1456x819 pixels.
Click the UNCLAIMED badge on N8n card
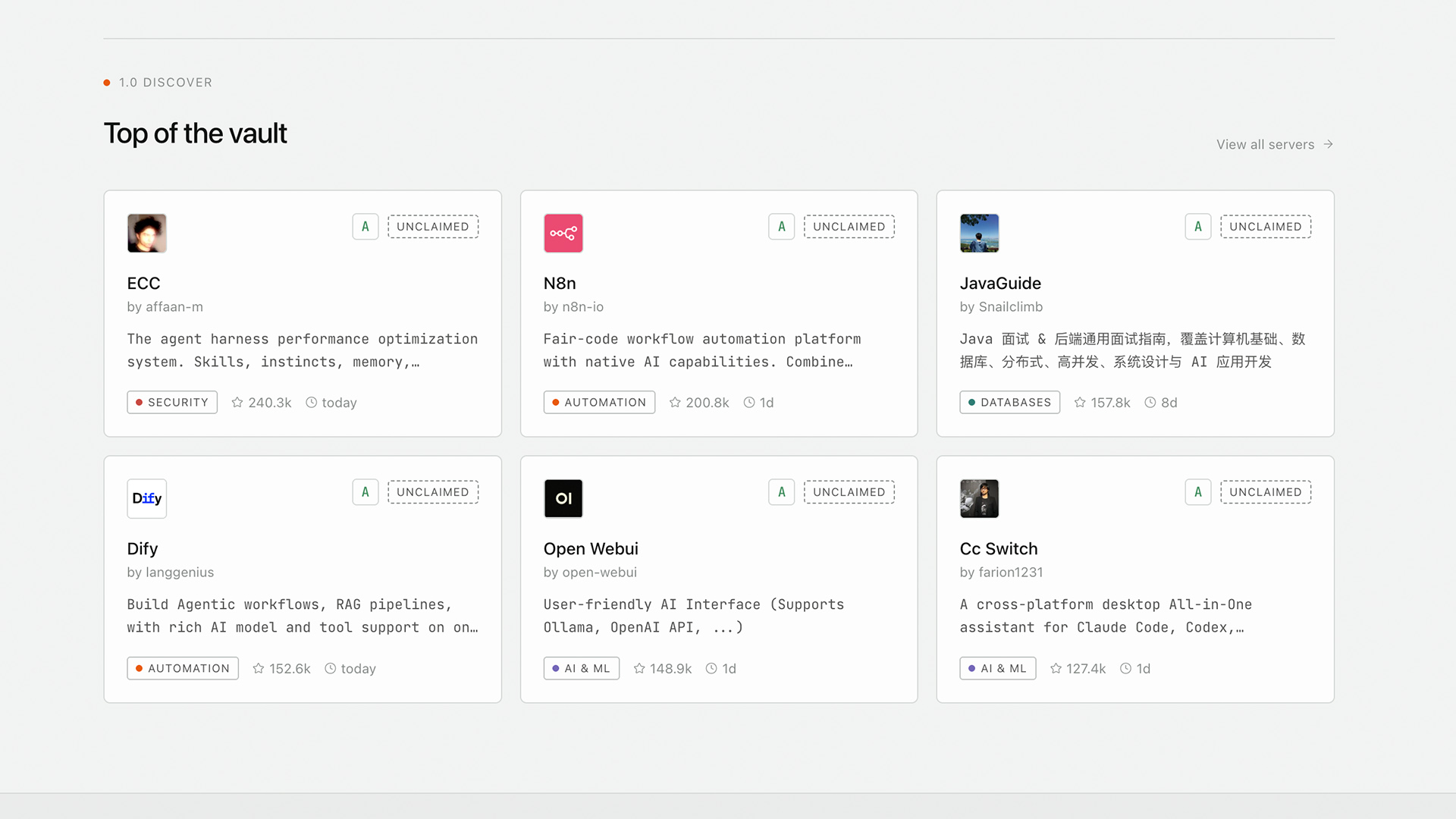tap(849, 227)
